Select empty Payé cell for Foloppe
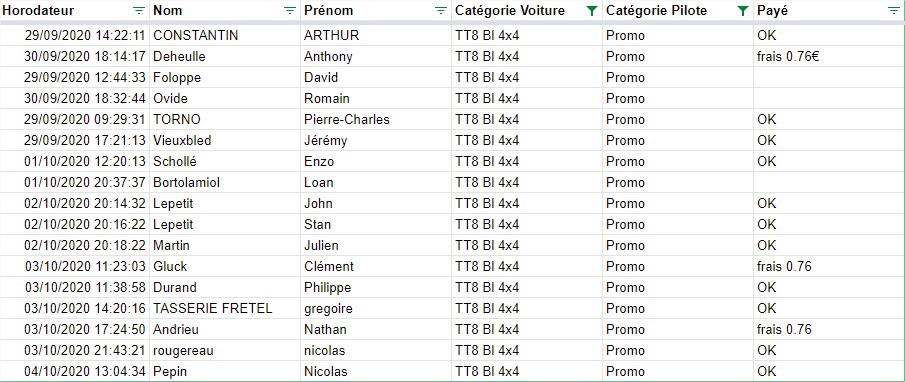 829,77
